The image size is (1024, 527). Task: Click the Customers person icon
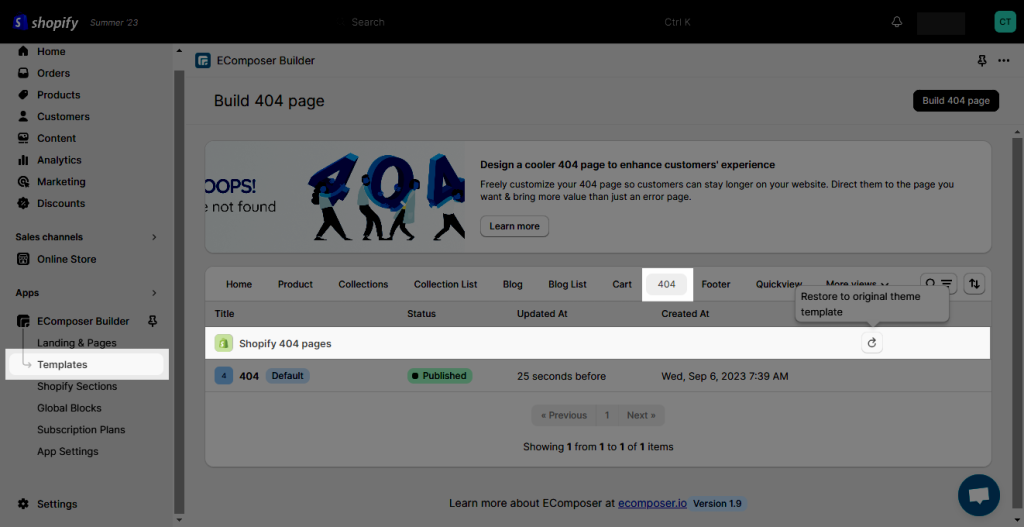click(x=24, y=116)
